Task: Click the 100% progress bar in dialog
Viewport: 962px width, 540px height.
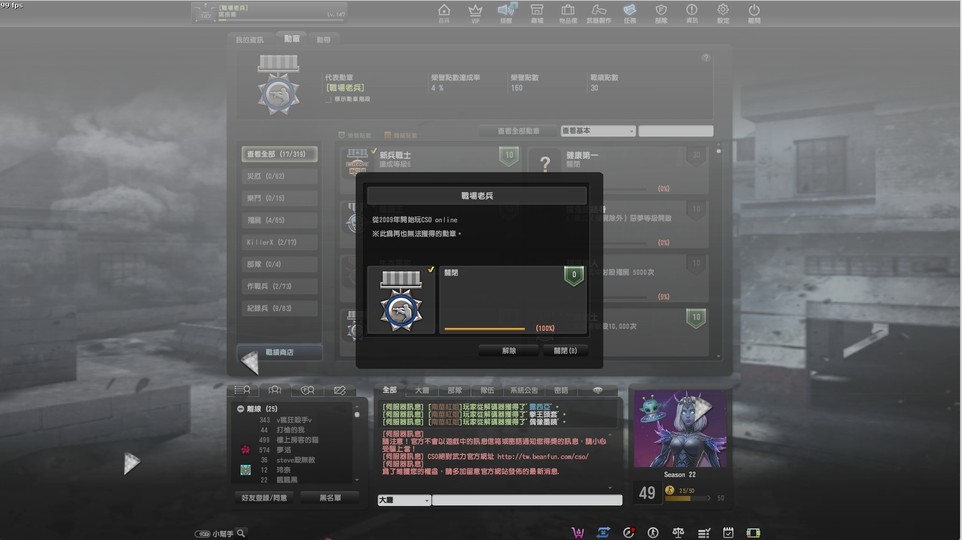Action: 485,329
